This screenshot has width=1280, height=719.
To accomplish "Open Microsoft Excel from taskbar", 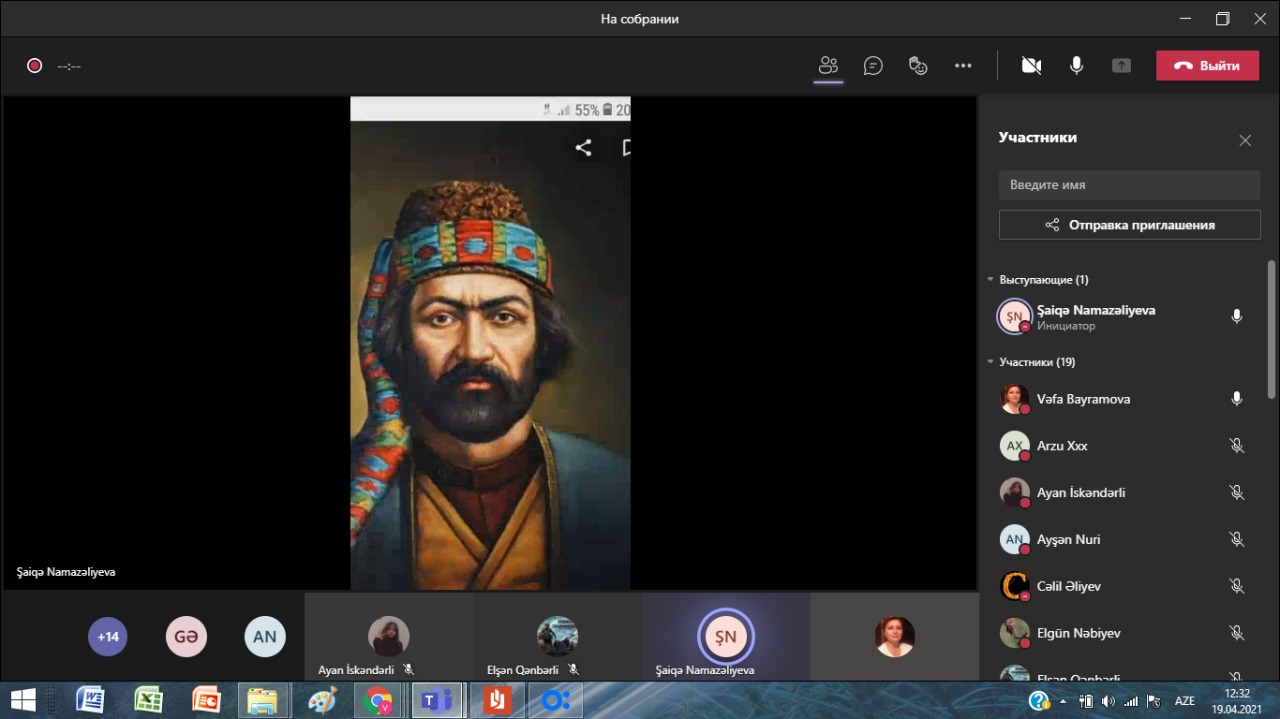I will coord(148,700).
